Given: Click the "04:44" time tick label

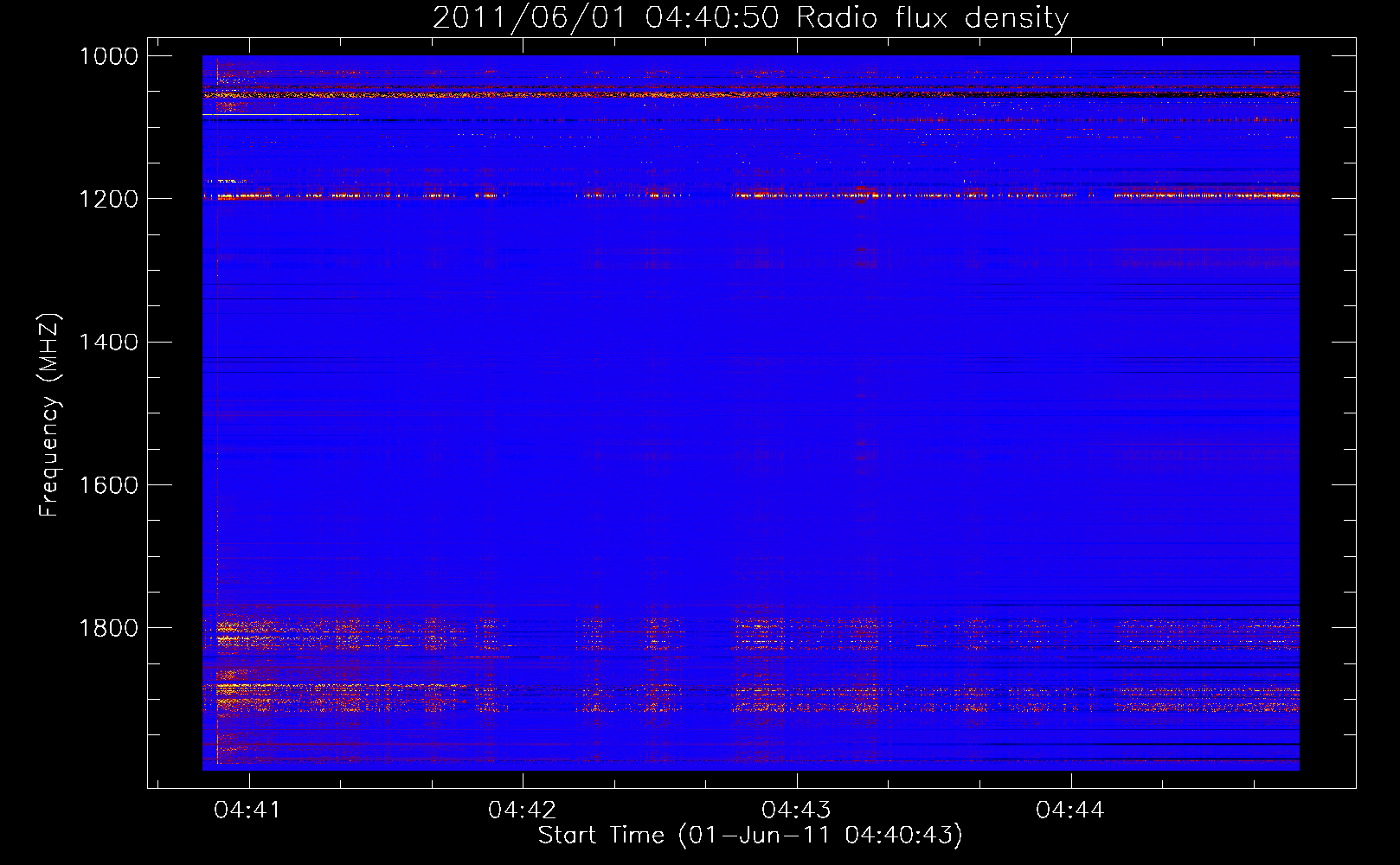Looking at the screenshot, I should point(1069,810).
